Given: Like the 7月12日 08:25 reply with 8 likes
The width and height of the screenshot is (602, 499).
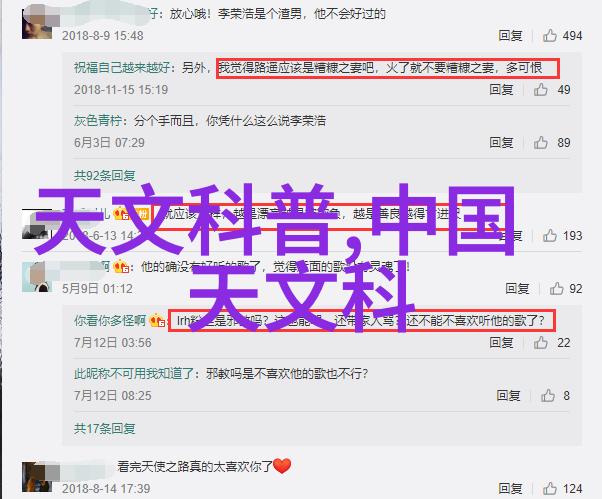Looking at the screenshot, I should (547, 395).
